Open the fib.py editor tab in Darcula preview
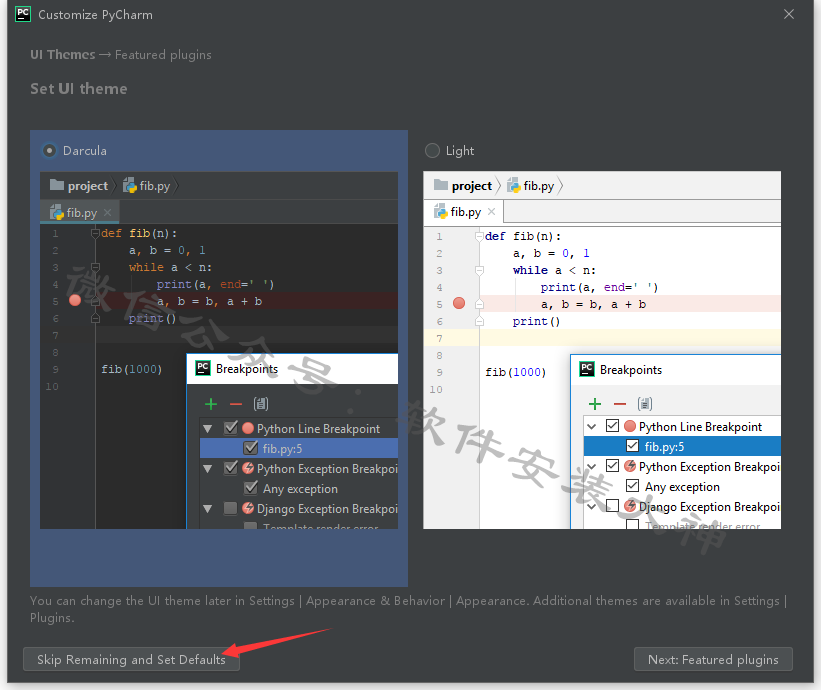This screenshot has width=821, height=690. point(80,213)
